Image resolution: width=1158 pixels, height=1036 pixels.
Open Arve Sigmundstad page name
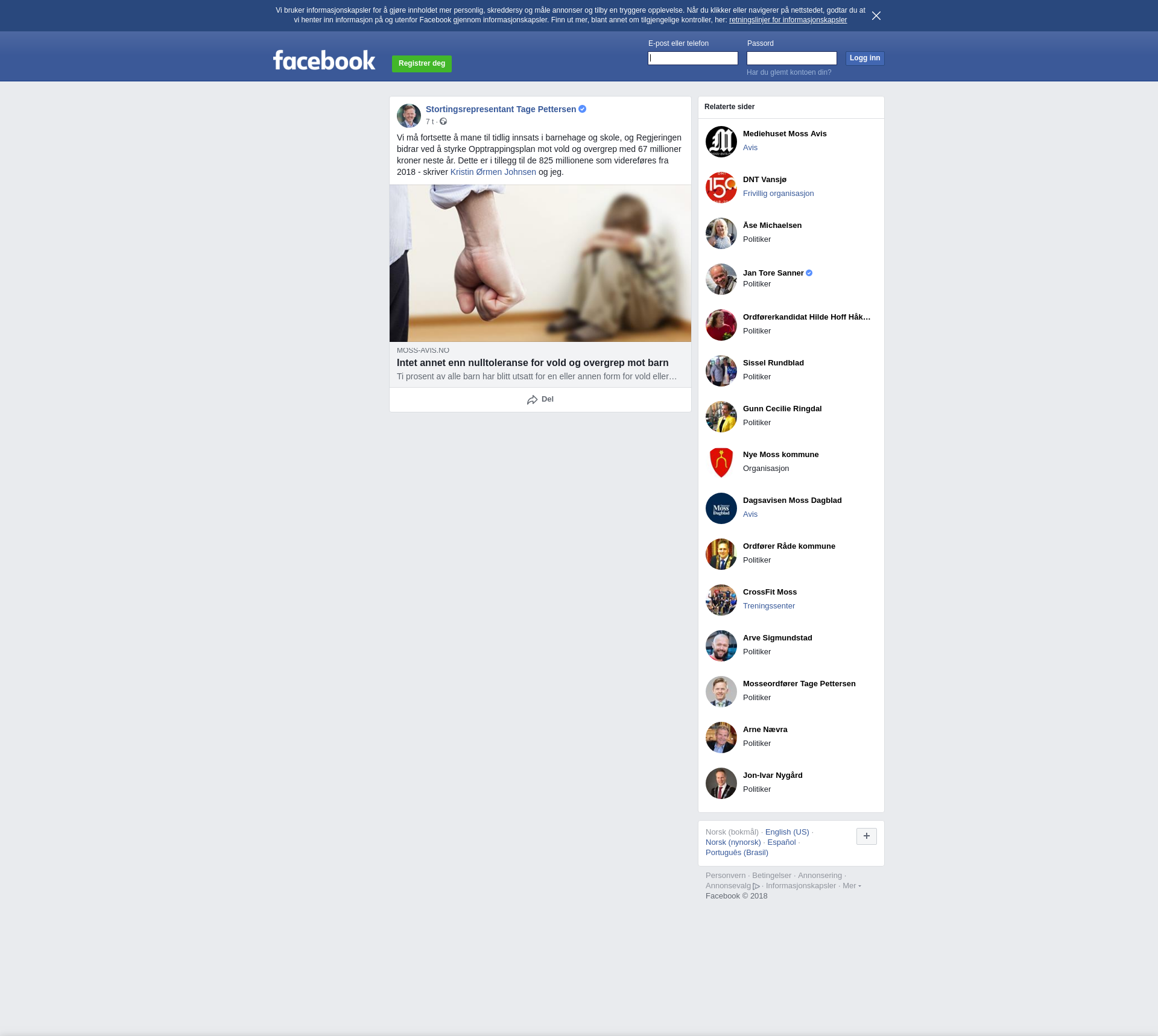[777, 638]
